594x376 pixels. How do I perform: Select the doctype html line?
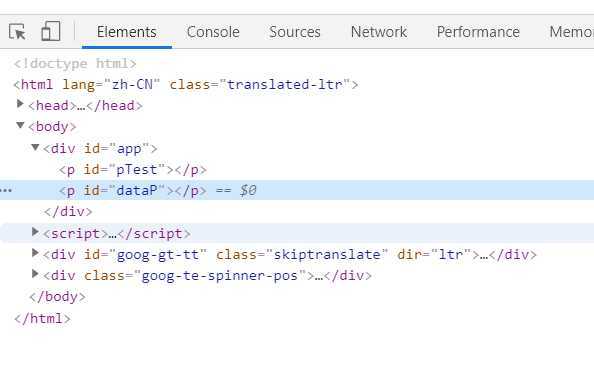[x=75, y=64]
